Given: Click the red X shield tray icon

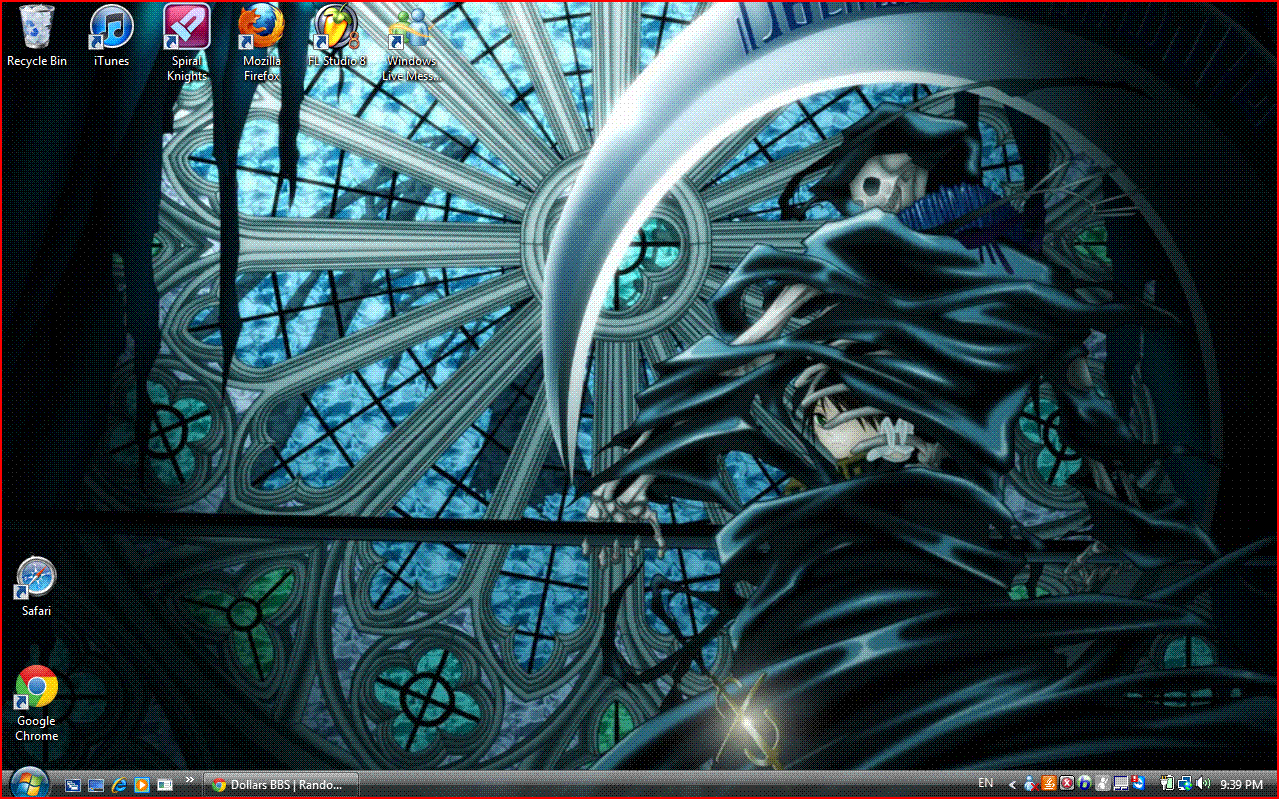Looking at the screenshot, I should [1067, 783].
